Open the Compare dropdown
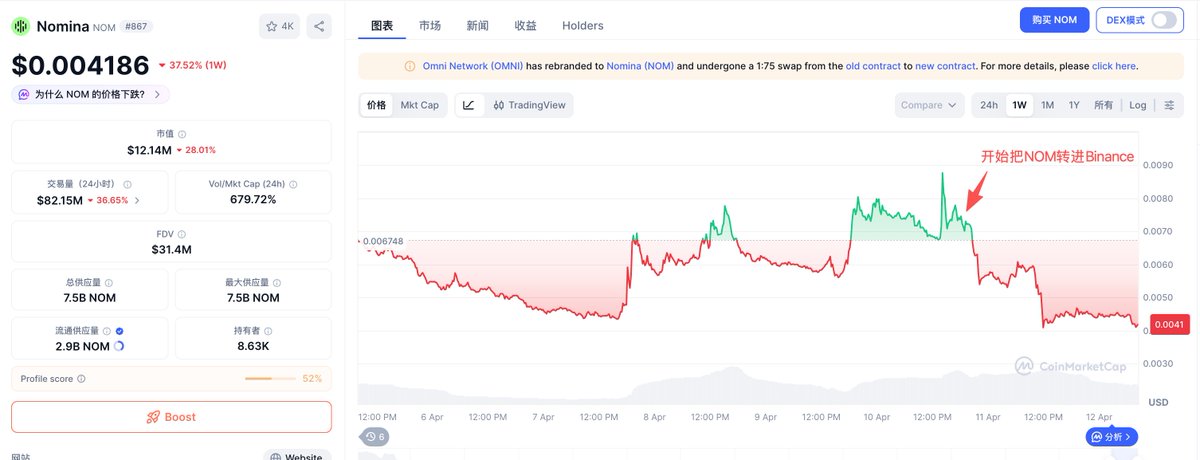The width and height of the screenshot is (1200, 460). tap(929, 105)
